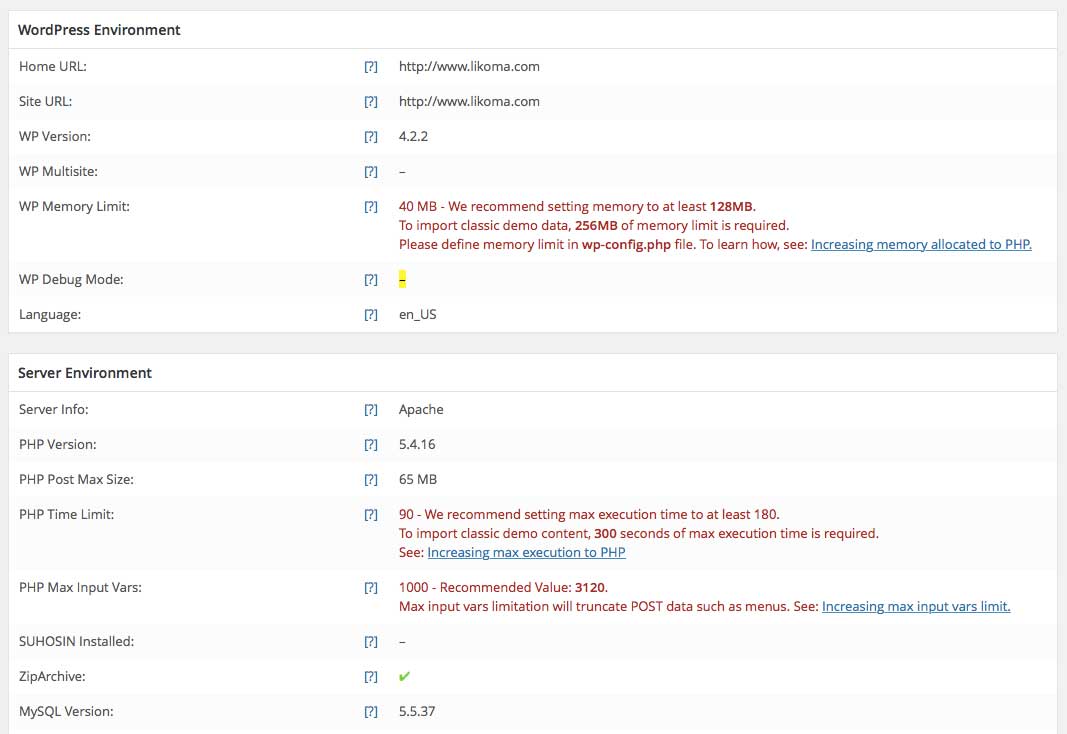Click the help icon beside Server Info
The image size is (1067, 734).
point(370,410)
